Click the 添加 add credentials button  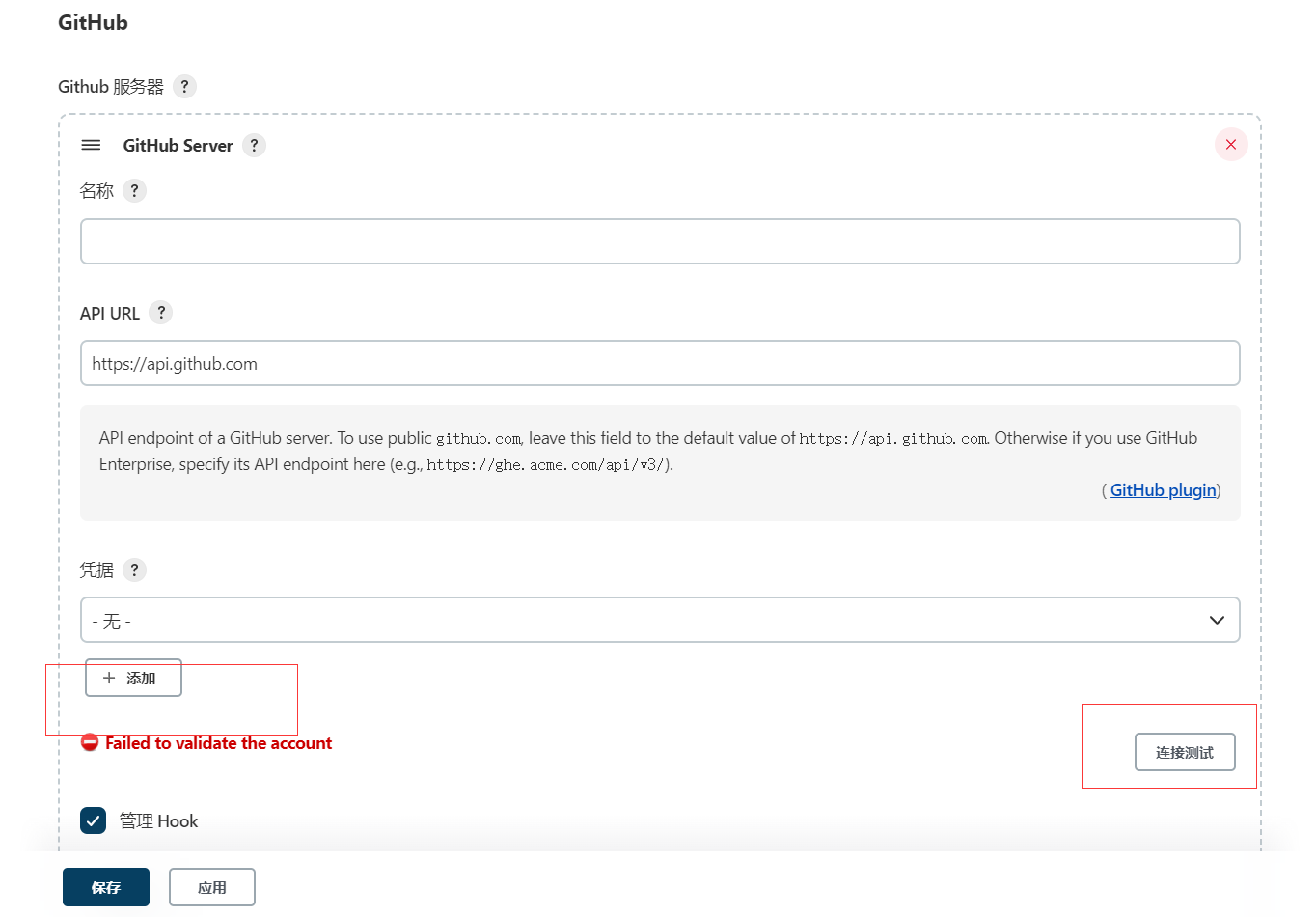[x=133, y=678]
